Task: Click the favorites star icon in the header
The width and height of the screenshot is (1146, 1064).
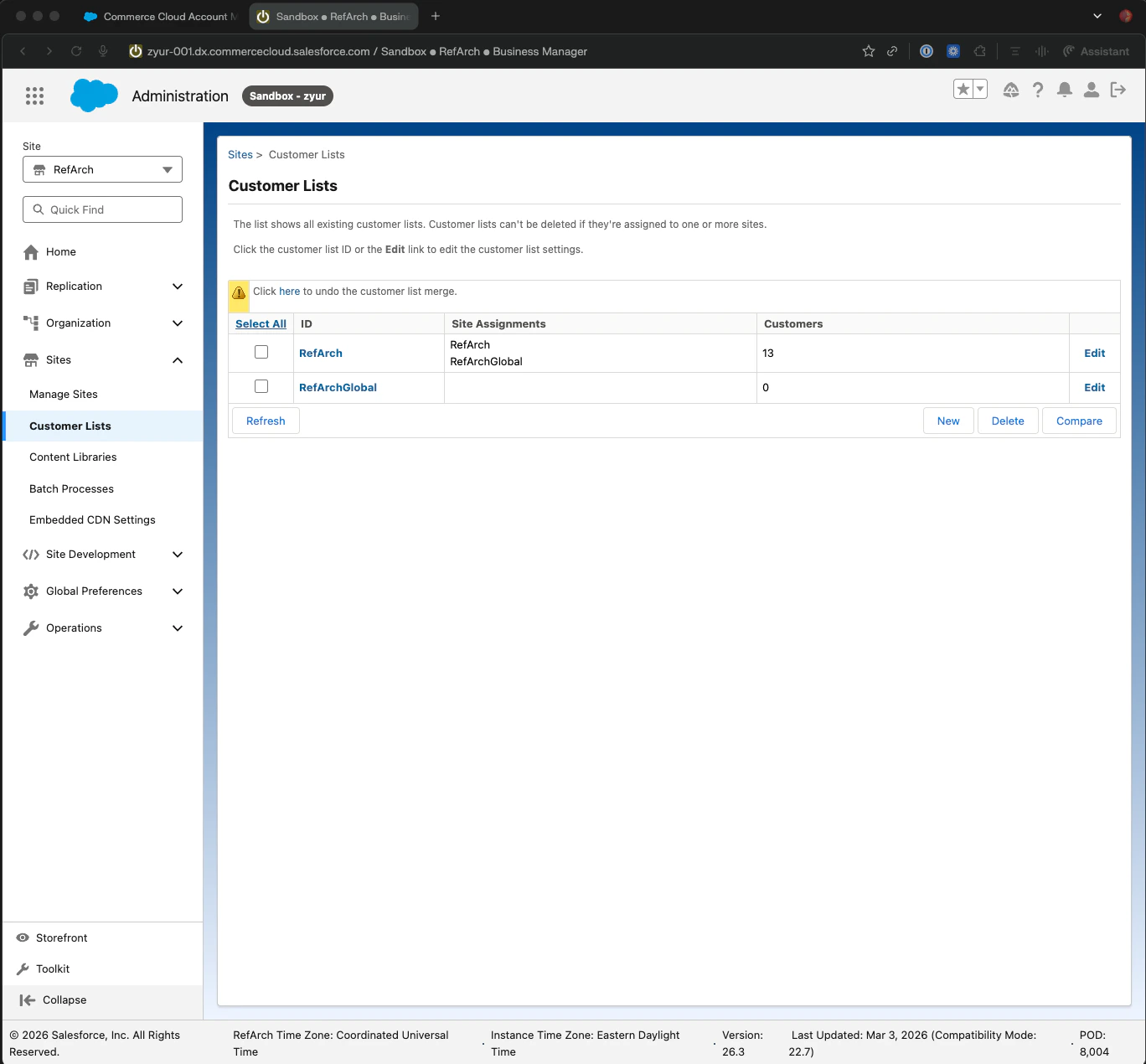Action: click(963, 89)
